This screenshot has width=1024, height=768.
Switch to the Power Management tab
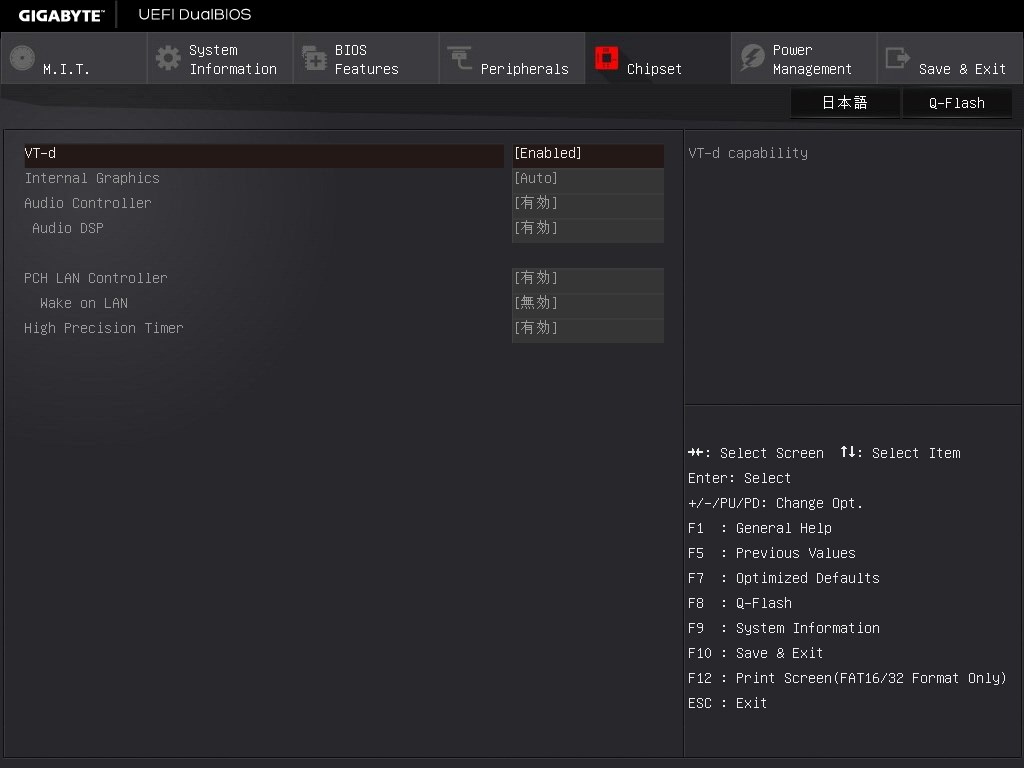pos(803,58)
